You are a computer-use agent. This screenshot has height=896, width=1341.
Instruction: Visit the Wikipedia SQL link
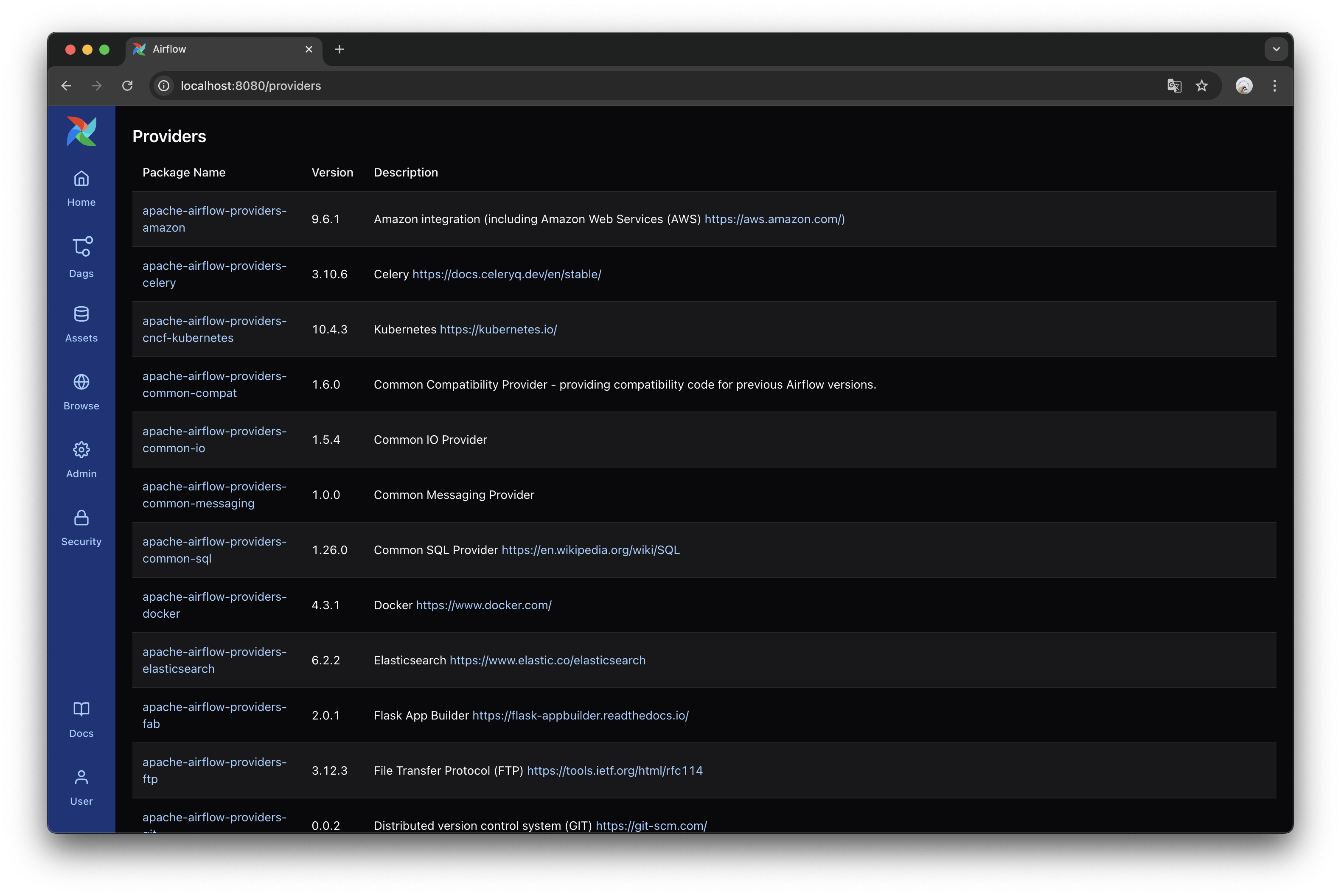tap(590, 550)
